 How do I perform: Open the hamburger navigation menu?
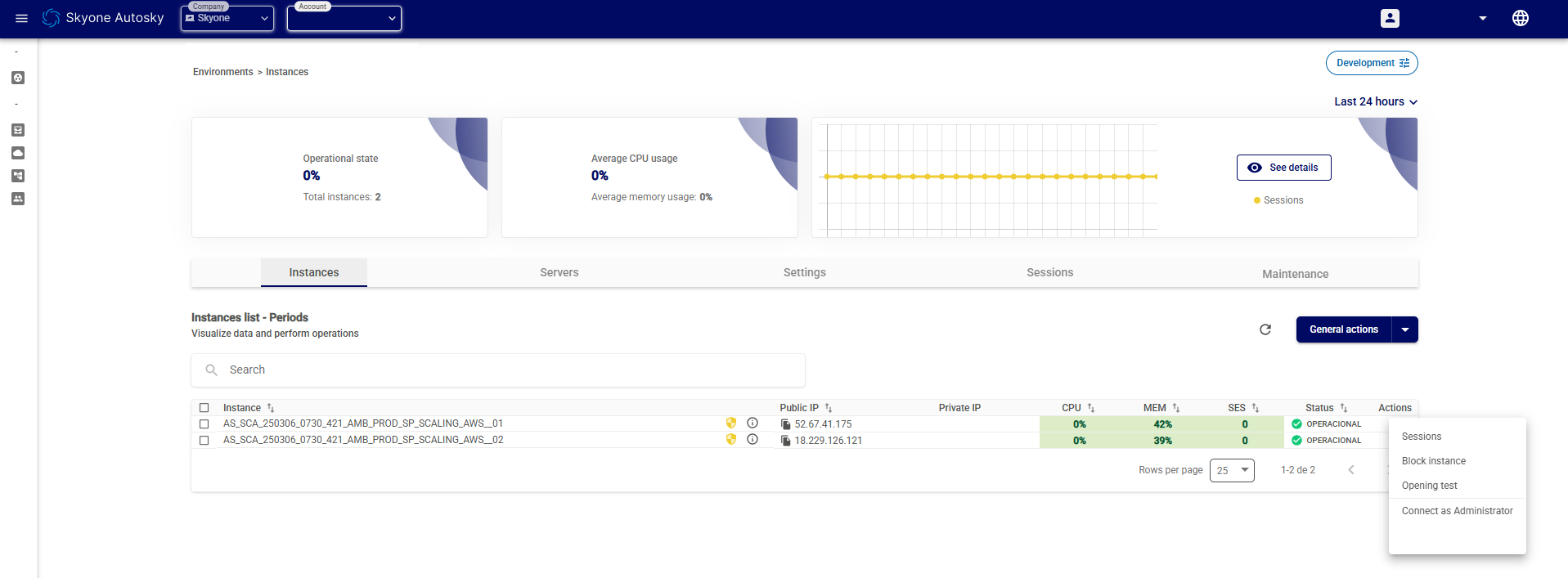22,18
